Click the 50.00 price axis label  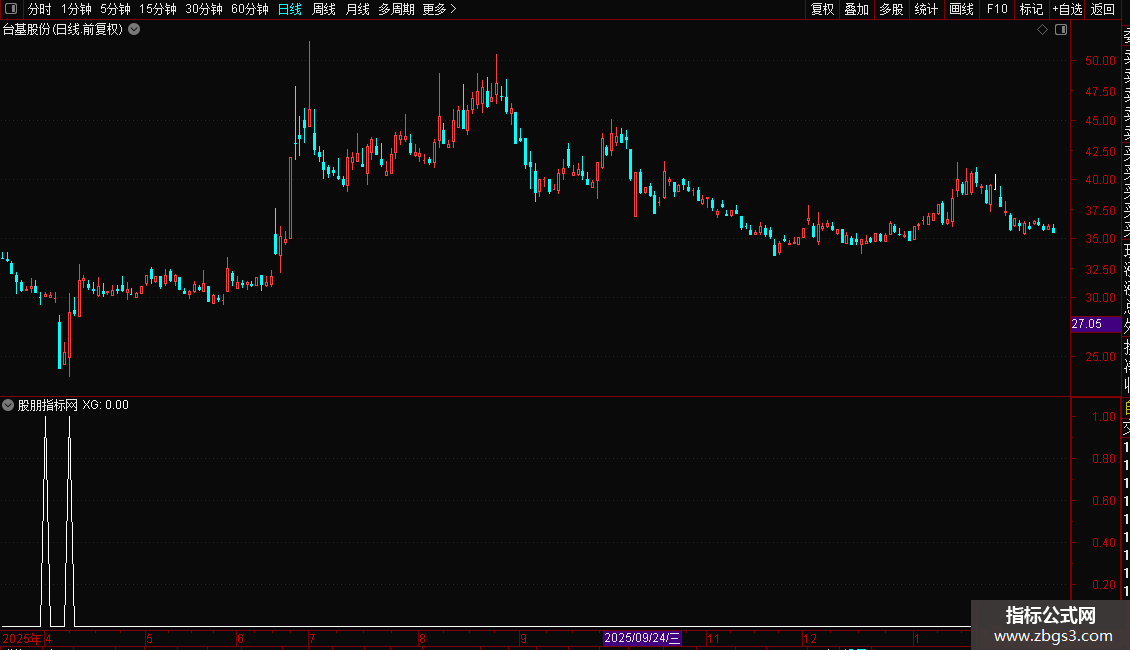pos(1100,61)
